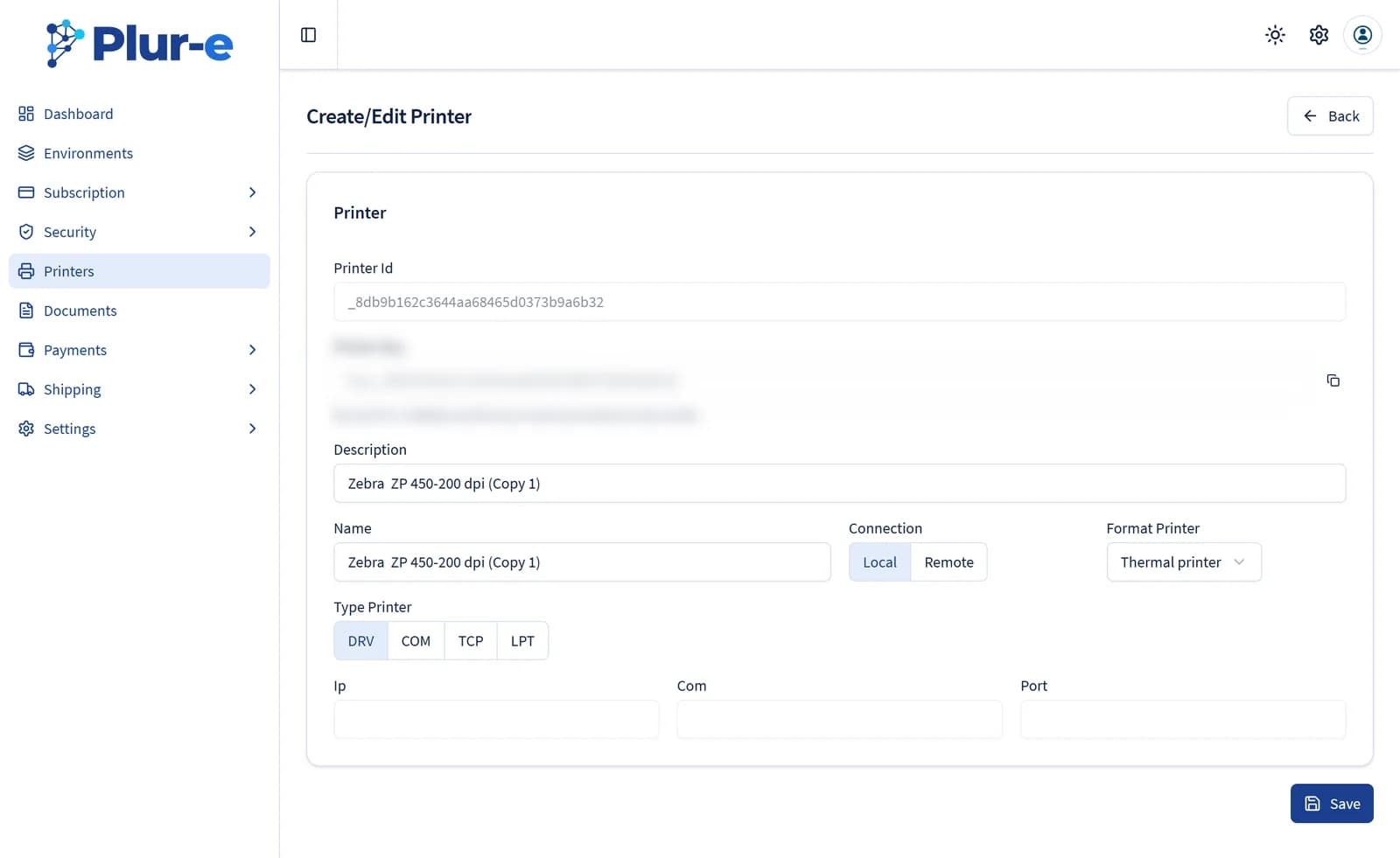Go to Dashboard page
The height and width of the screenshot is (858, 1400).
pyautogui.click(x=139, y=114)
